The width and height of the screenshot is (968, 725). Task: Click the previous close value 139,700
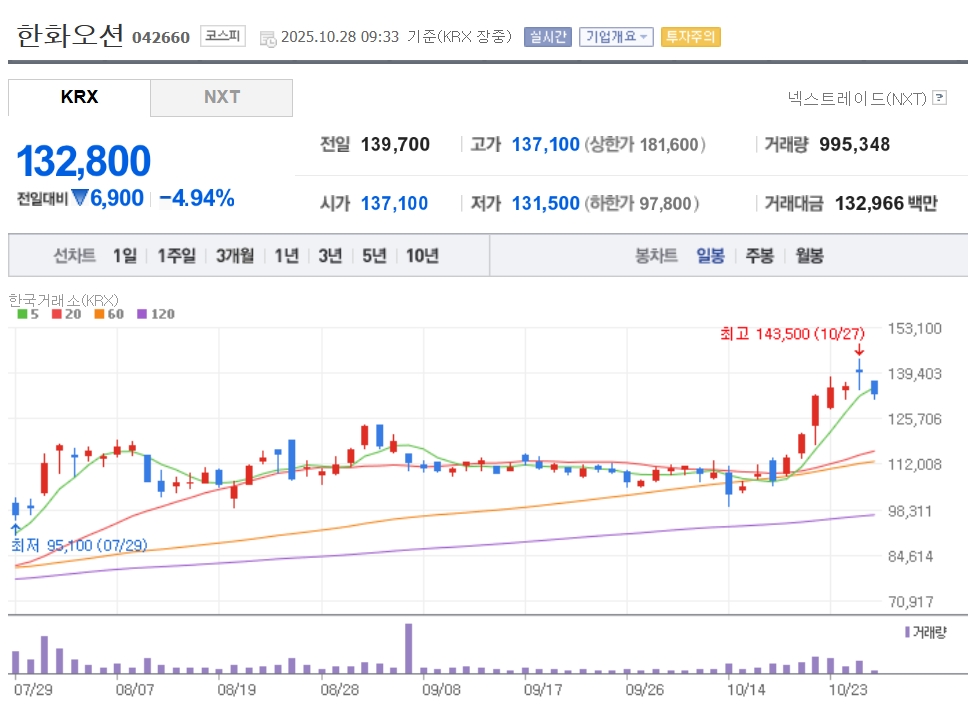point(395,145)
